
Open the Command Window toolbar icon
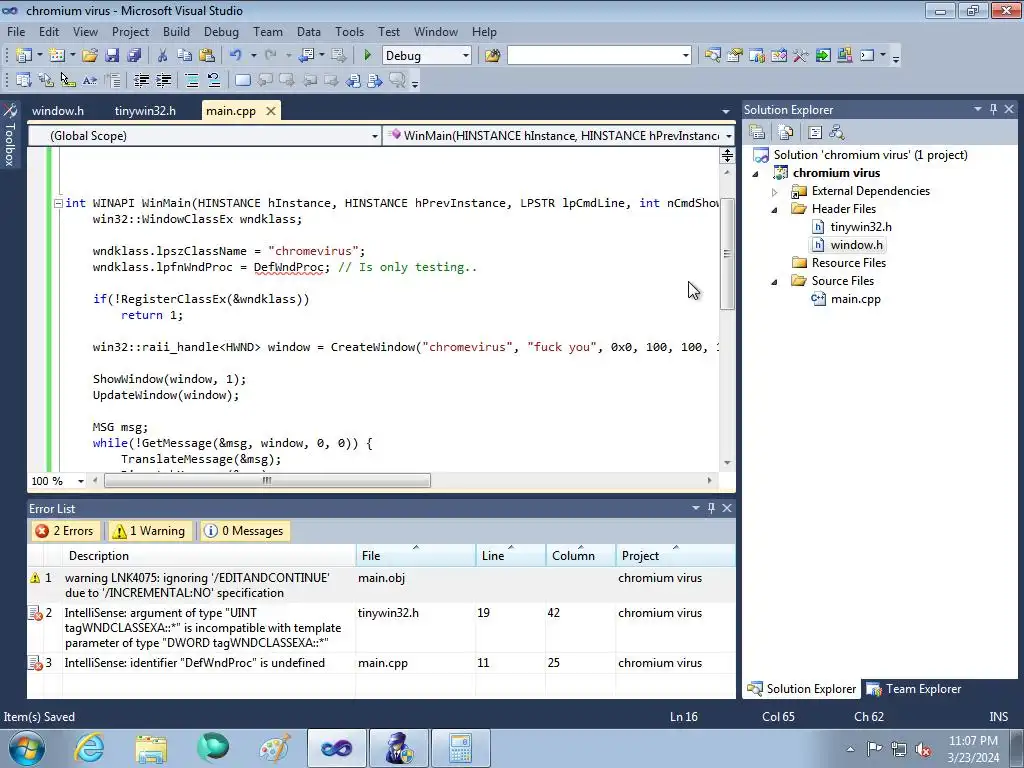[x=867, y=56]
